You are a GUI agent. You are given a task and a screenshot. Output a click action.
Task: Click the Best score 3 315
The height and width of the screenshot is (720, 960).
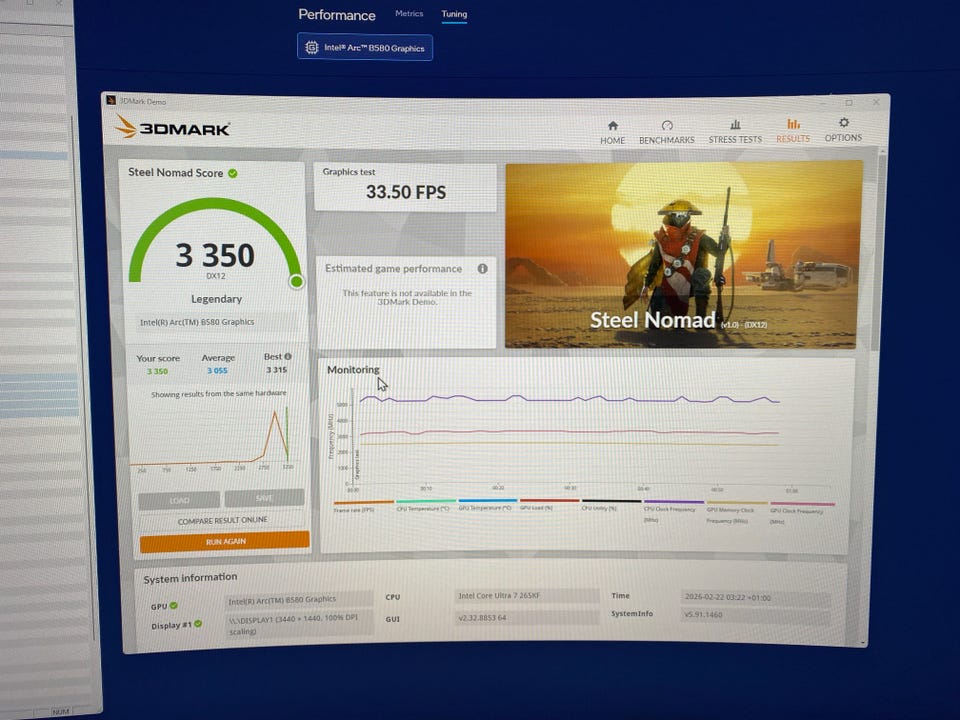point(276,370)
